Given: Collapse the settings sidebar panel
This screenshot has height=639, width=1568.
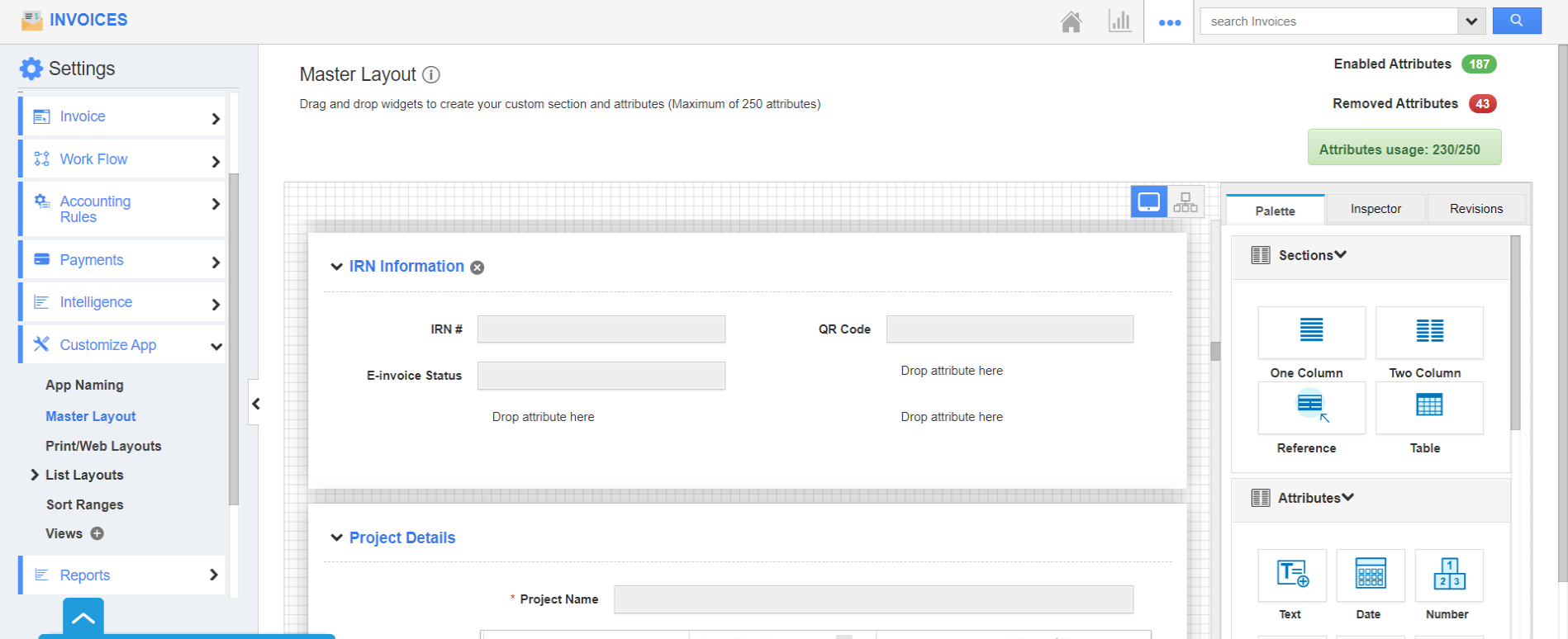Looking at the screenshot, I should (256, 404).
